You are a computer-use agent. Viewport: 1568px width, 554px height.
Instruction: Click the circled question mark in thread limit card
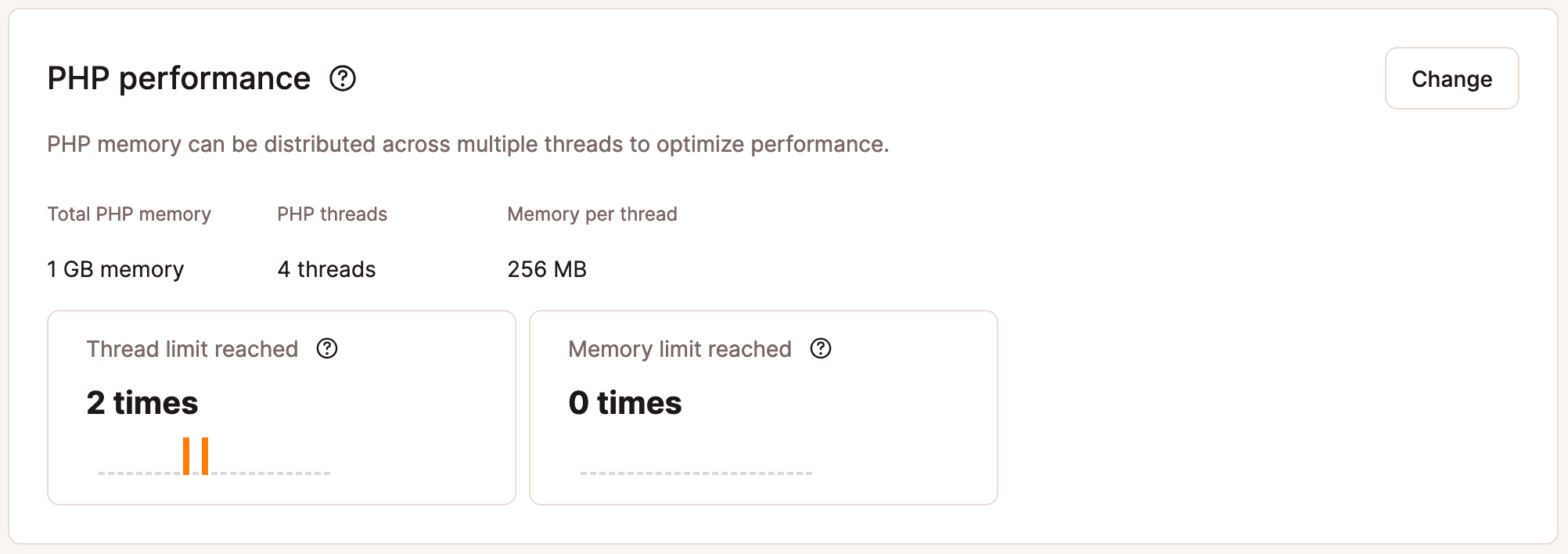(x=328, y=349)
